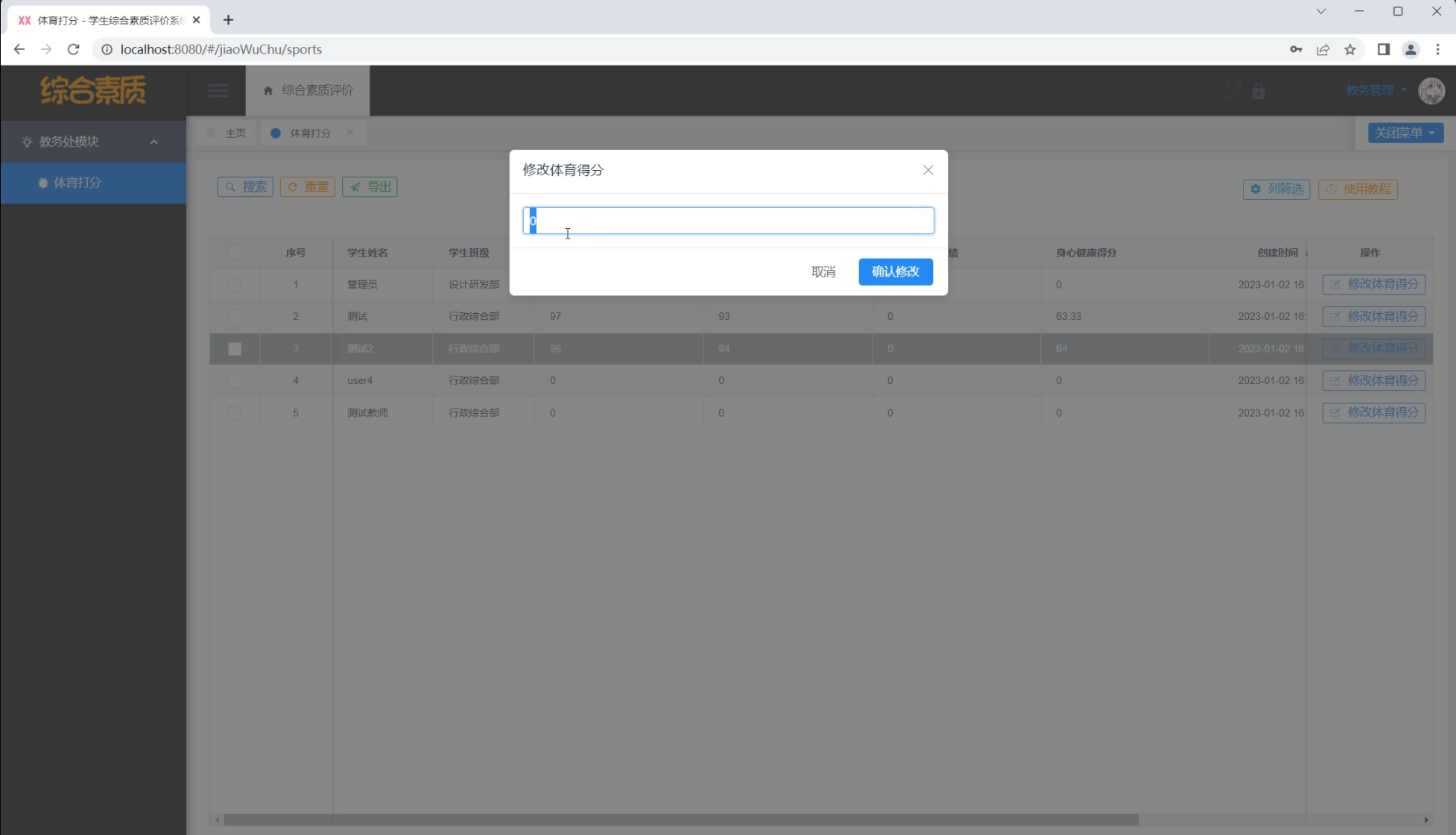
Task: Click browser bookmark star icon
Action: [x=1349, y=49]
